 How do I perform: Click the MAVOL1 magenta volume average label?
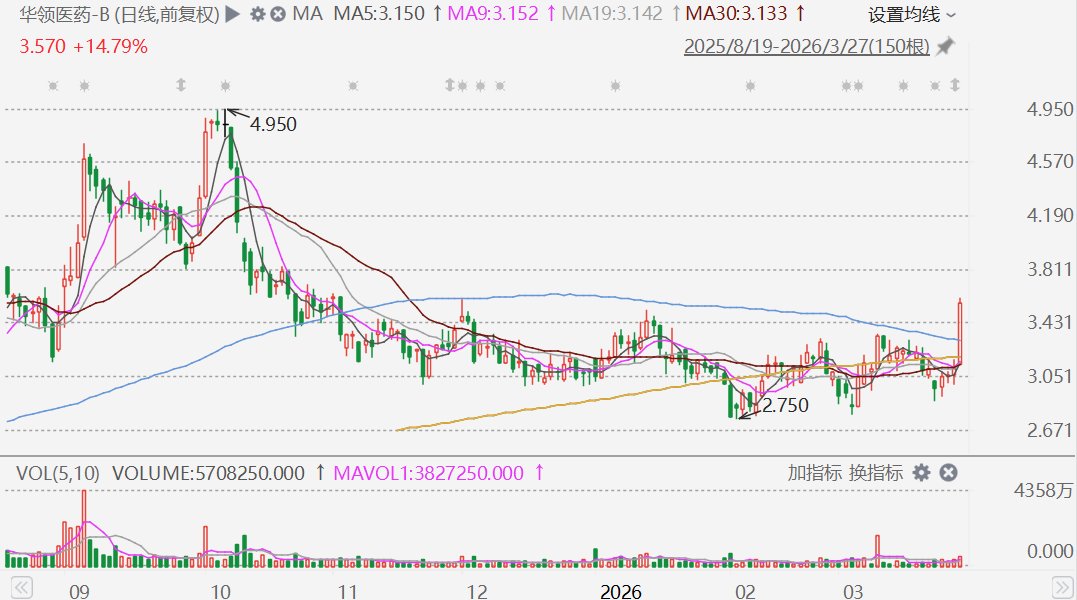pyautogui.click(x=428, y=473)
